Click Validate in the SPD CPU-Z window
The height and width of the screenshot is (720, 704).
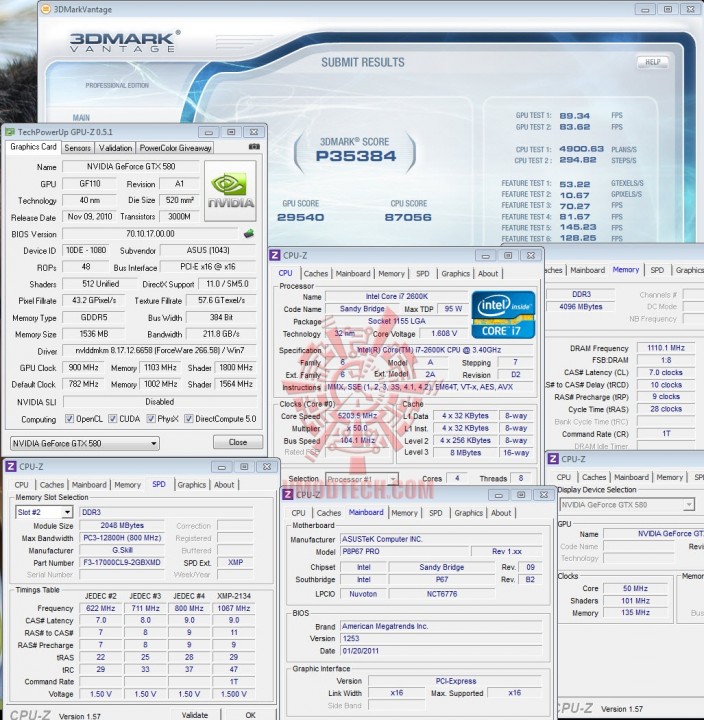click(x=195, y=715)
